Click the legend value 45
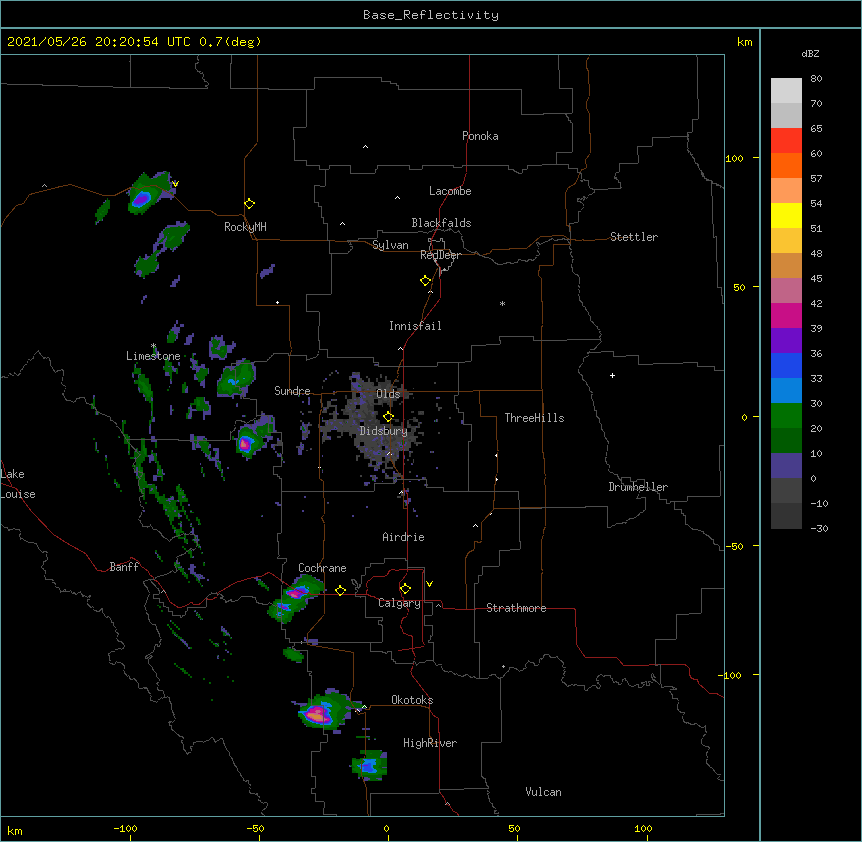 pos(816,279)
